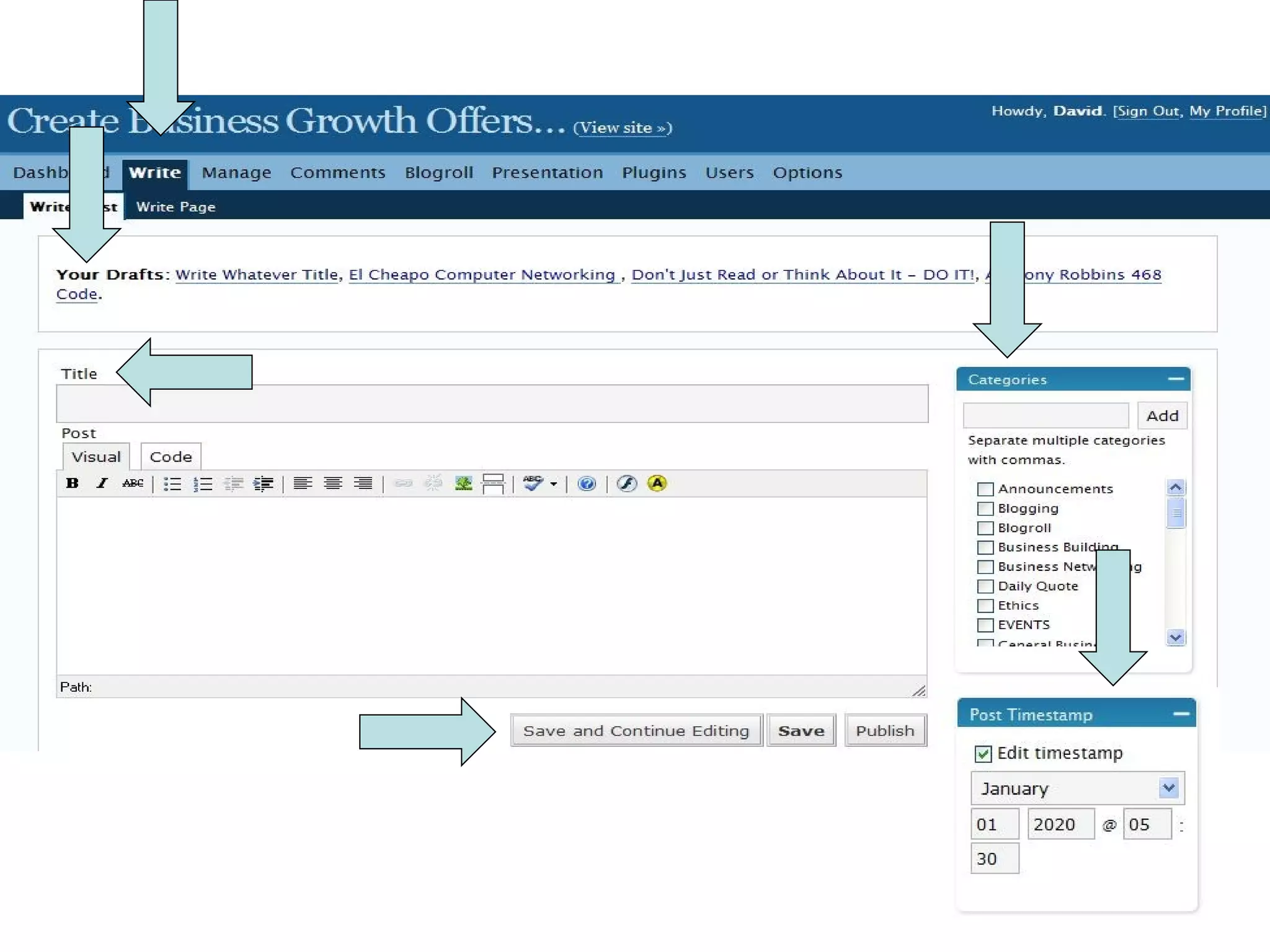Image resolution: width=1270 pixels, height=952 pixels.
Task: Insert a bulleted list
Action: (172, 484)
